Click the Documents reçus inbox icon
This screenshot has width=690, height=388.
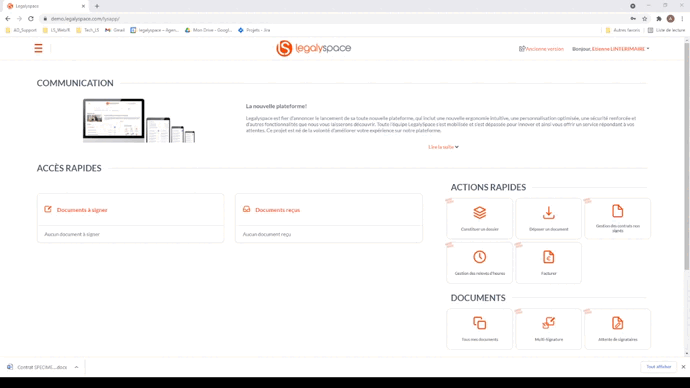(x=246, y=209)
